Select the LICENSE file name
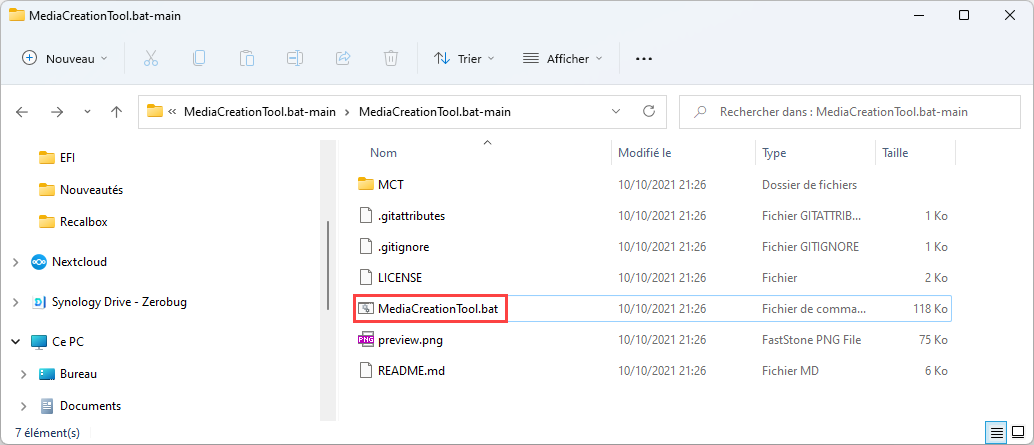The image size is (1034, 445). [400, 278]
